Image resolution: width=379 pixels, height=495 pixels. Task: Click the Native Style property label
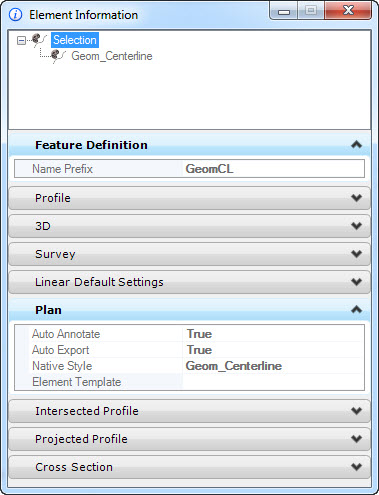coord(62,366)
